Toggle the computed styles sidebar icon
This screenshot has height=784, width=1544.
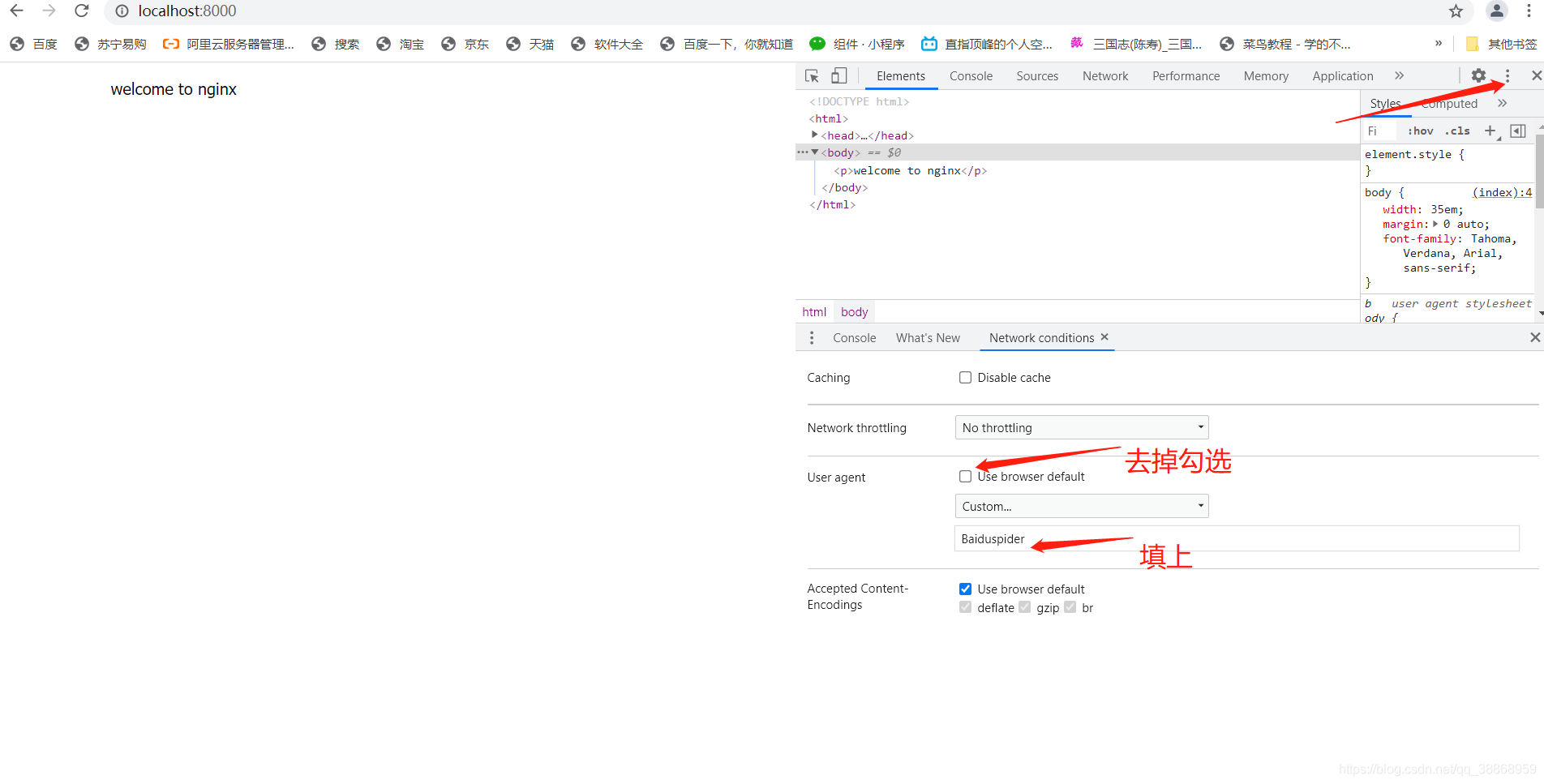click(1518, 131)
